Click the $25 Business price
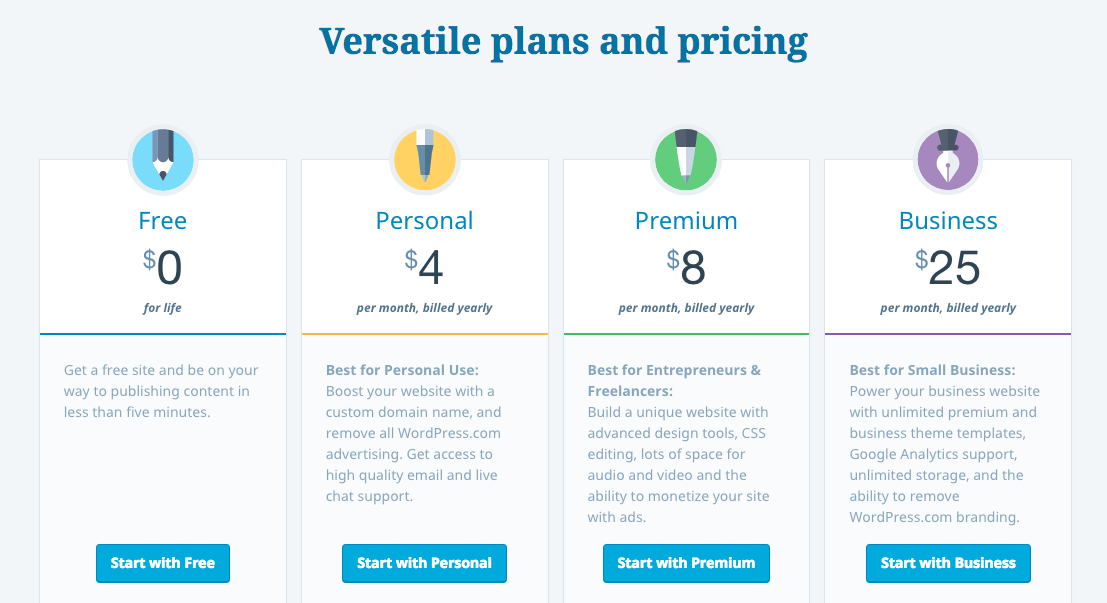The height and width of the screenshot is (603, 1107). (948, 267)
